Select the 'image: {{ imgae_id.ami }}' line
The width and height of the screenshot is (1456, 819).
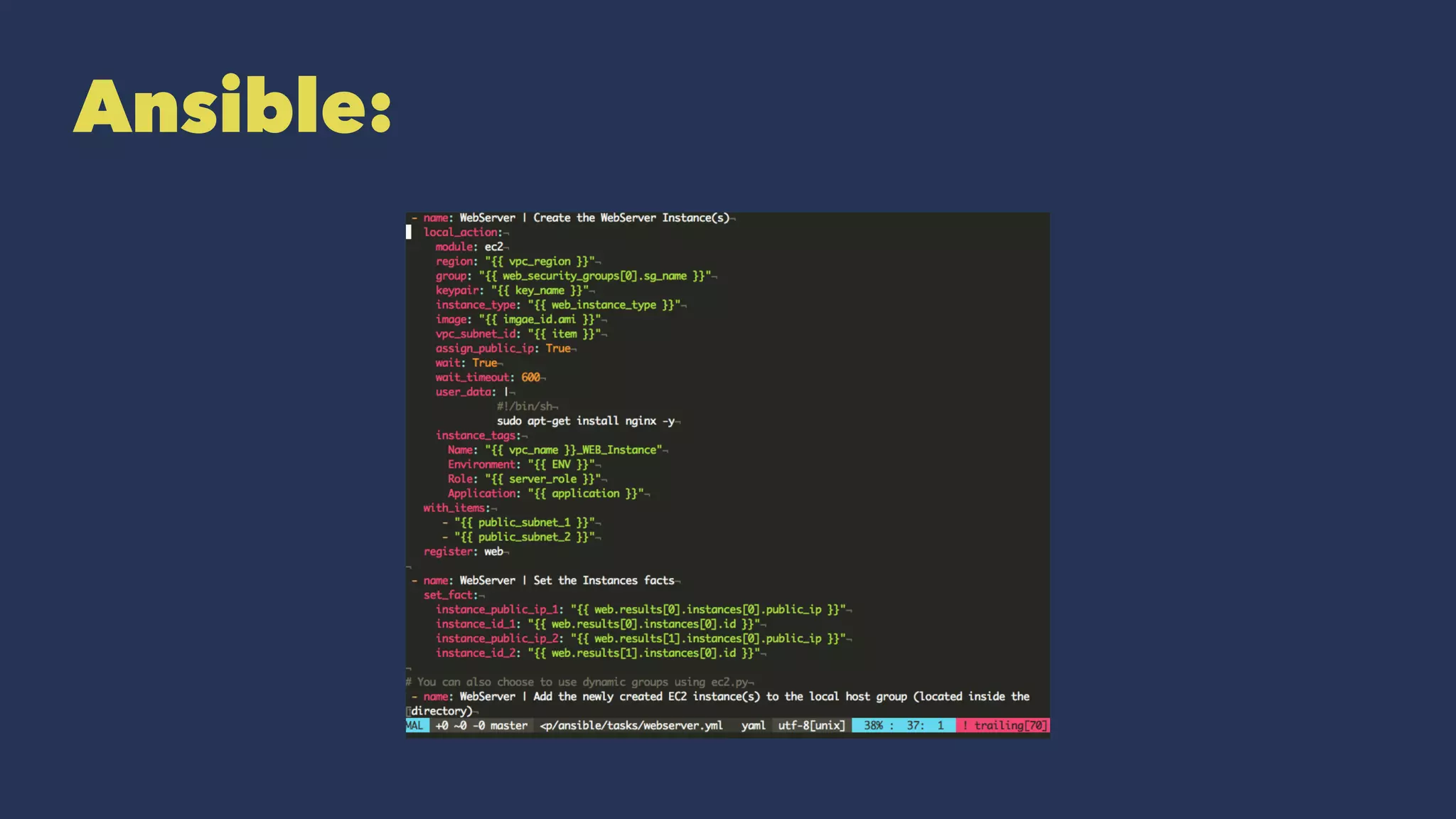pos(520,319)
